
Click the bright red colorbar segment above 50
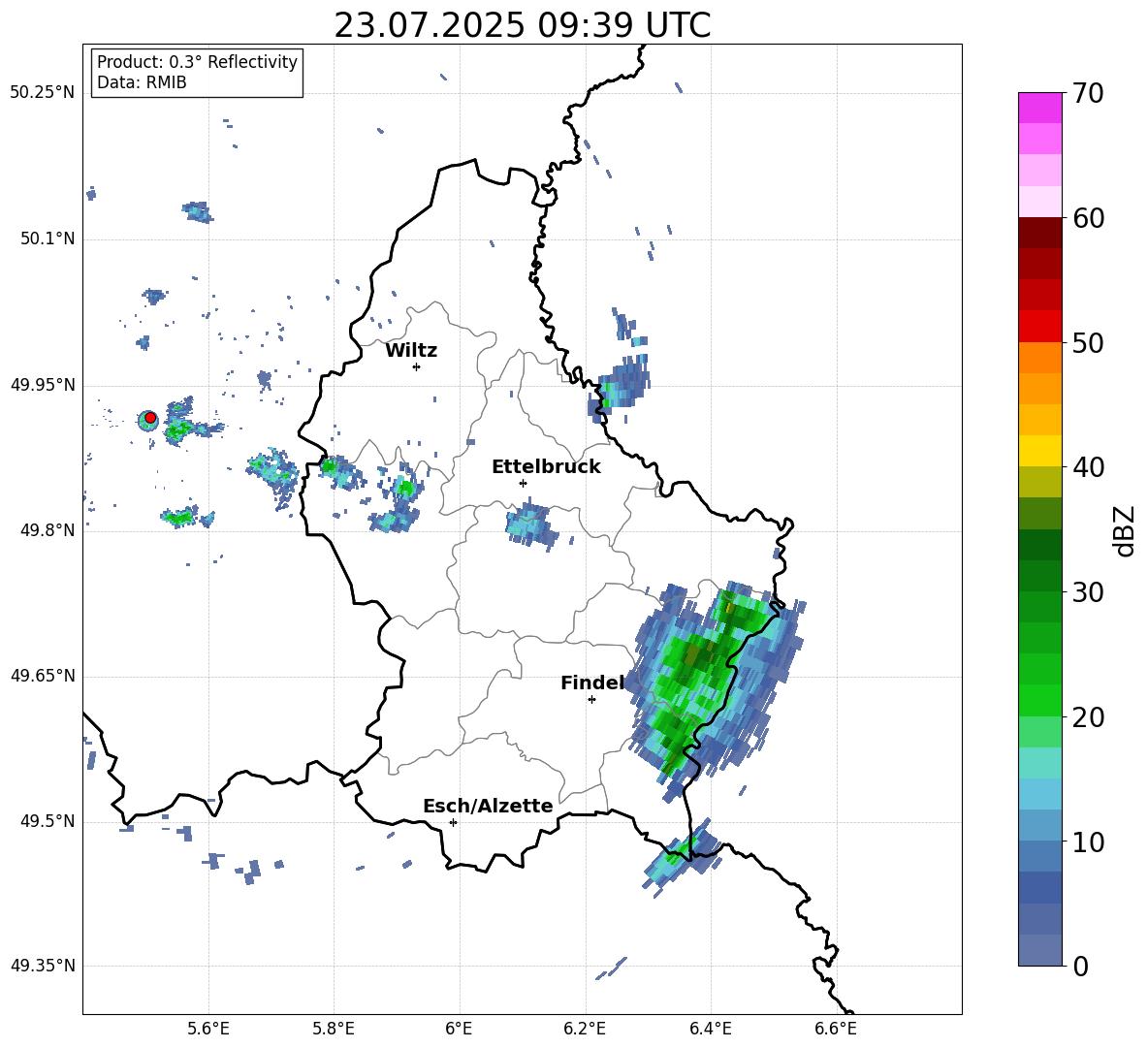[1039, 326]
